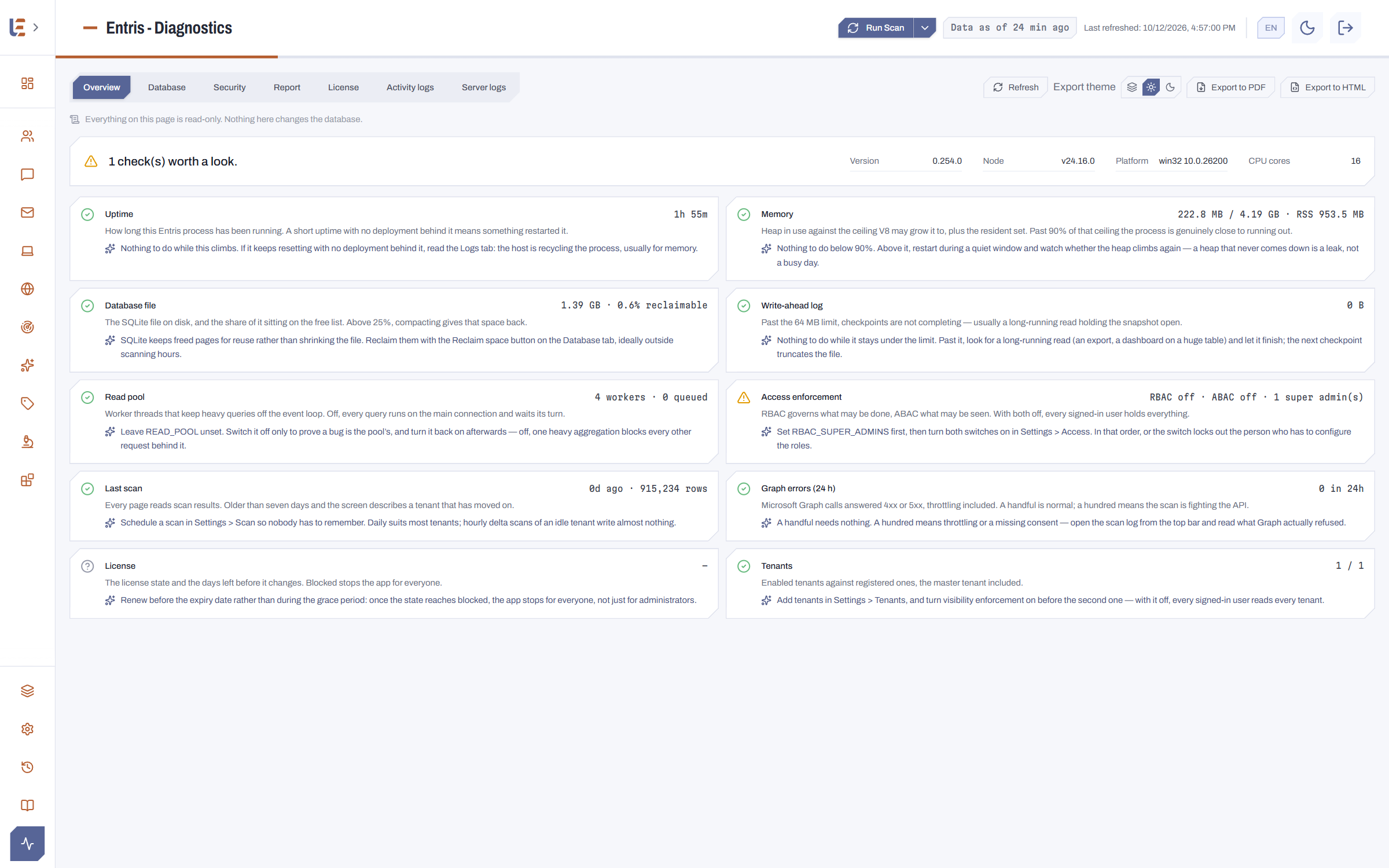The image size is (1389, 868).
Task: Open the book documentation icon in sidebar
Action: tap(27, 806)
